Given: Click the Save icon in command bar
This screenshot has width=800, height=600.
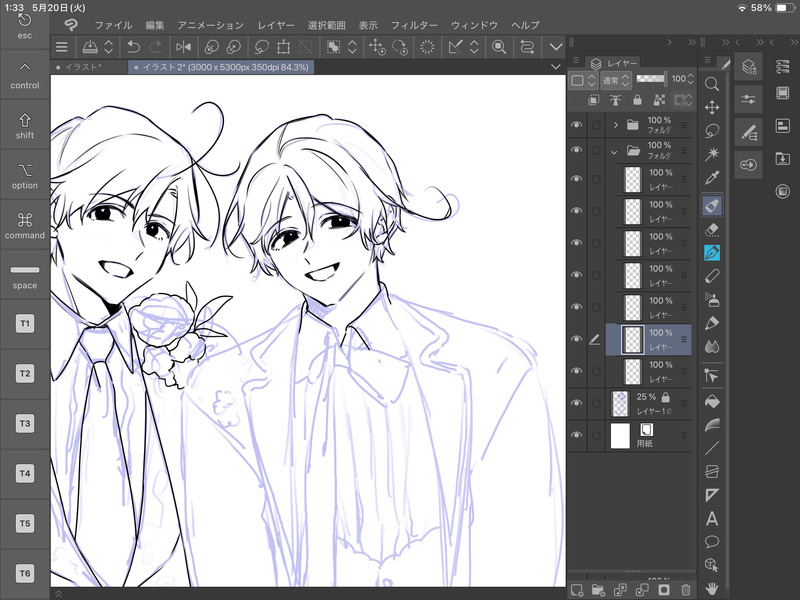Looking at the screenshot, I should click(90, 47).
